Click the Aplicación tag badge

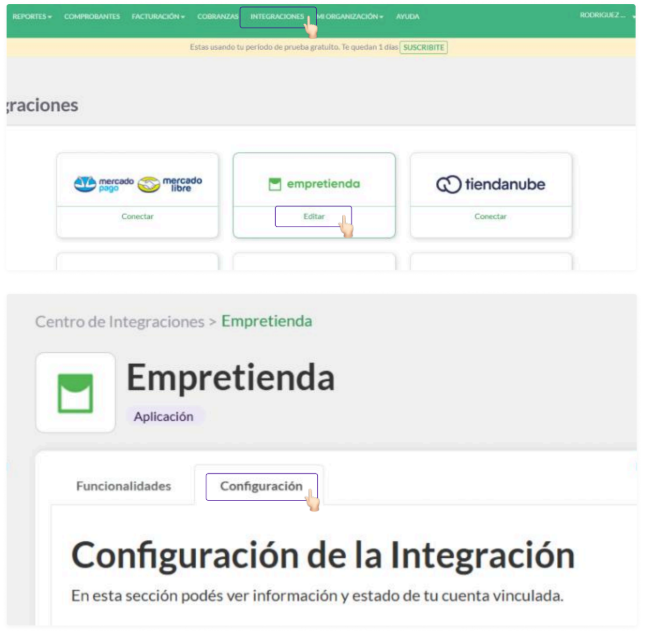pos(164,417)
